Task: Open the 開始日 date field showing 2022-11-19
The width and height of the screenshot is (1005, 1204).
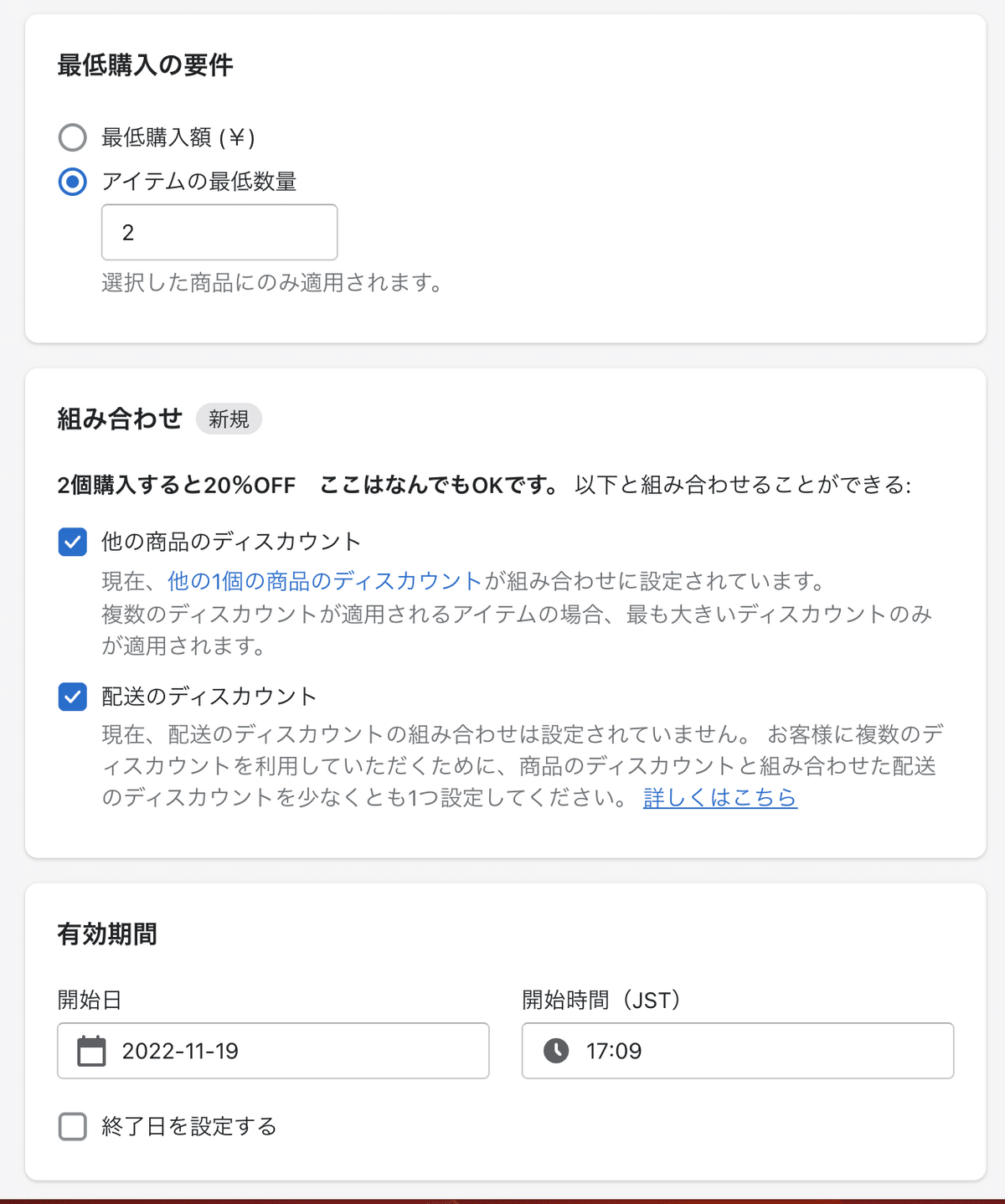Action: pos(273,1051)
